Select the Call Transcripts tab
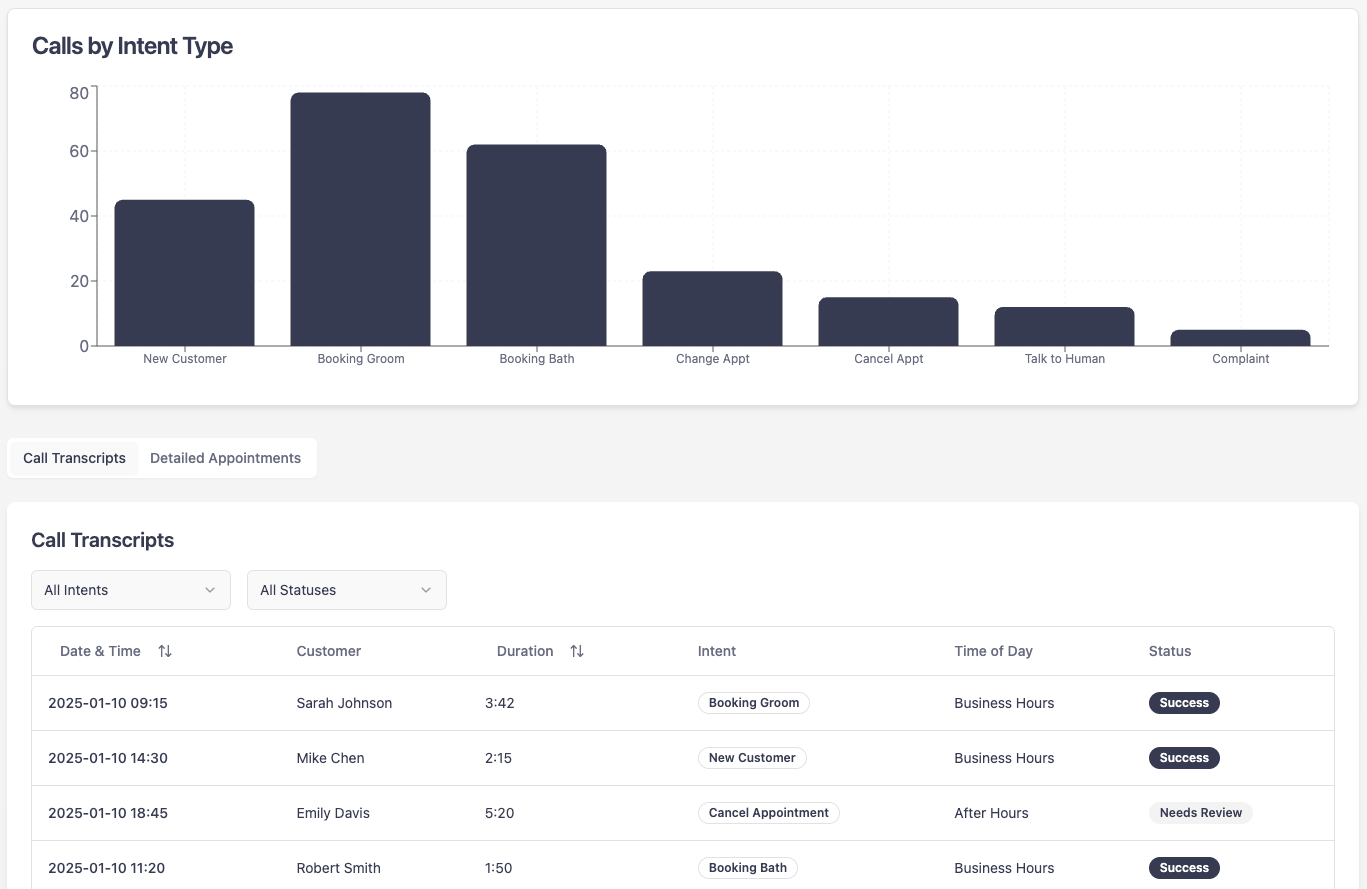 tap(73, 458)
